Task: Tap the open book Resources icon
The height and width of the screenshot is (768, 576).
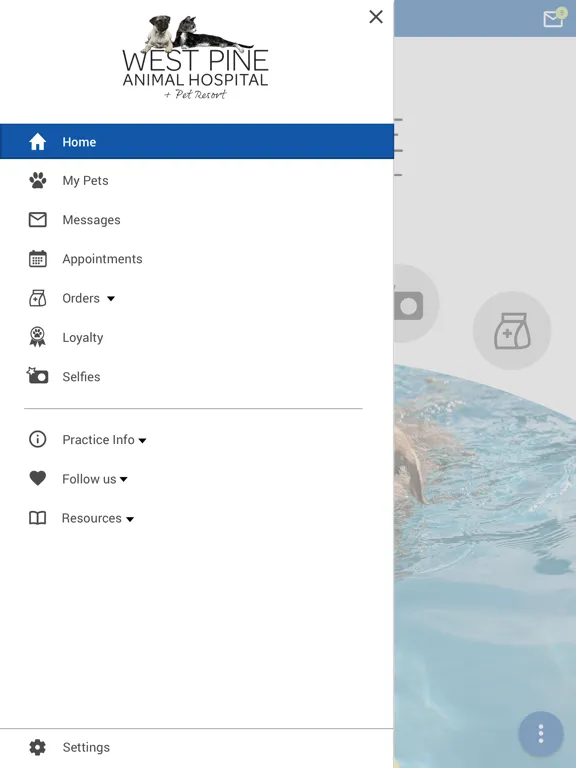Action: (x=38, y=518)
